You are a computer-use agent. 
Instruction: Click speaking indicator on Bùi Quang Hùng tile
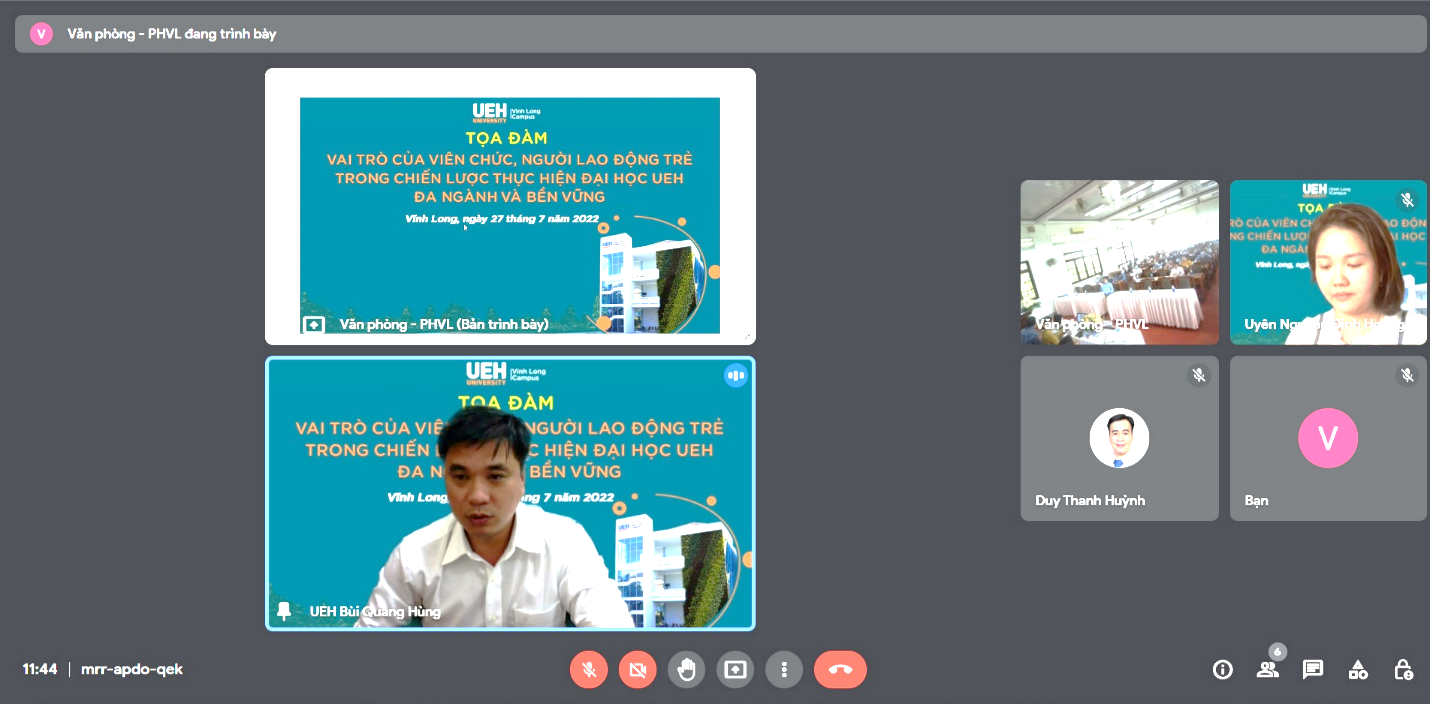click(736, 376)
